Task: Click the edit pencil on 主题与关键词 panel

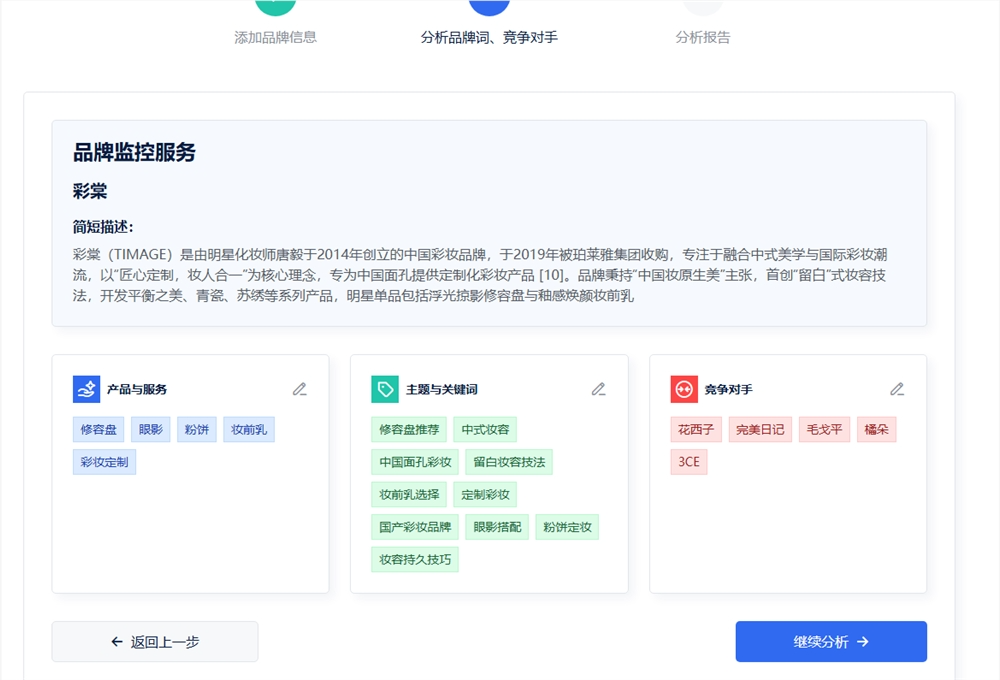Action: coord(599,389)
